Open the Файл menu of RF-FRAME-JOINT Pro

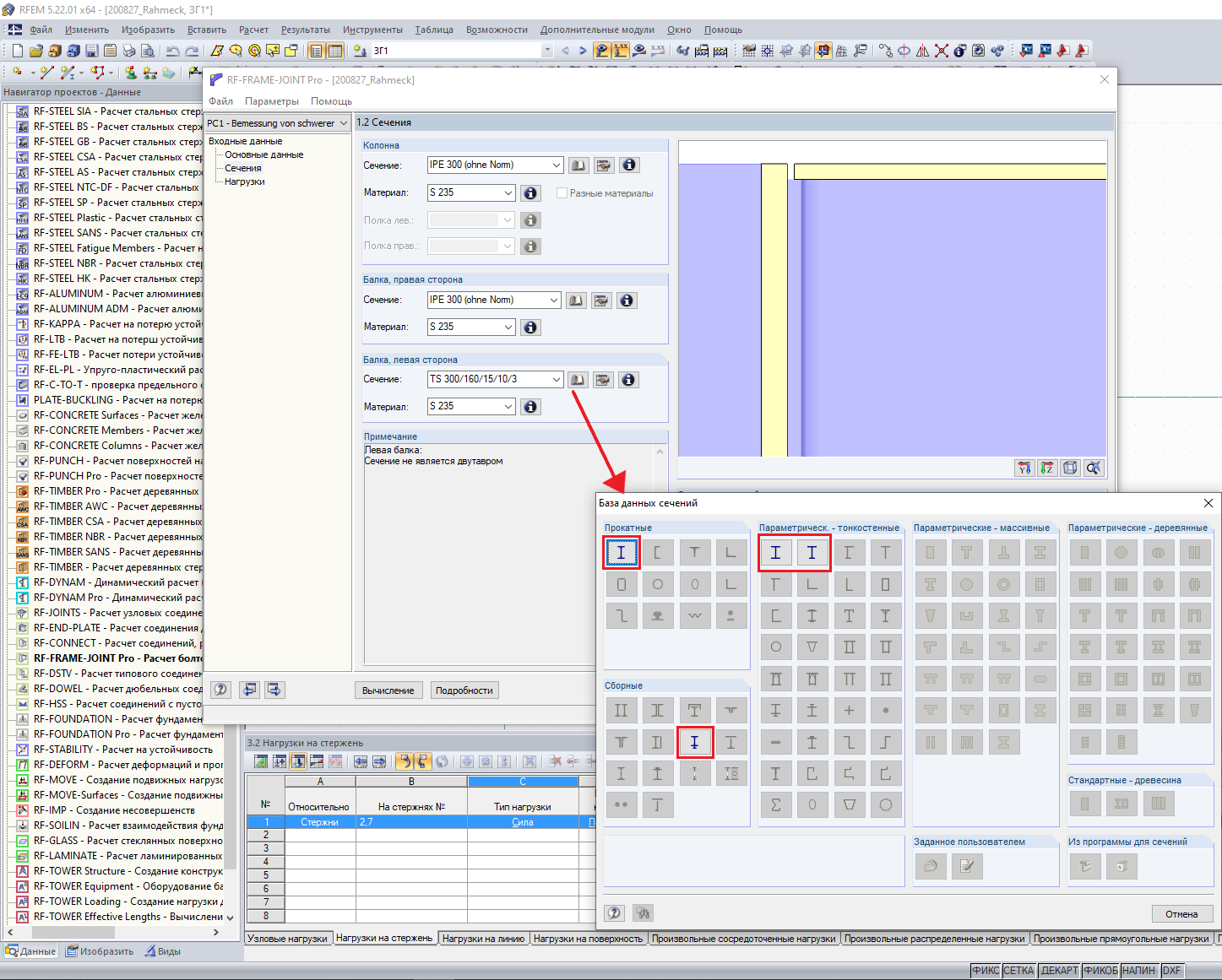click(221, 101)
